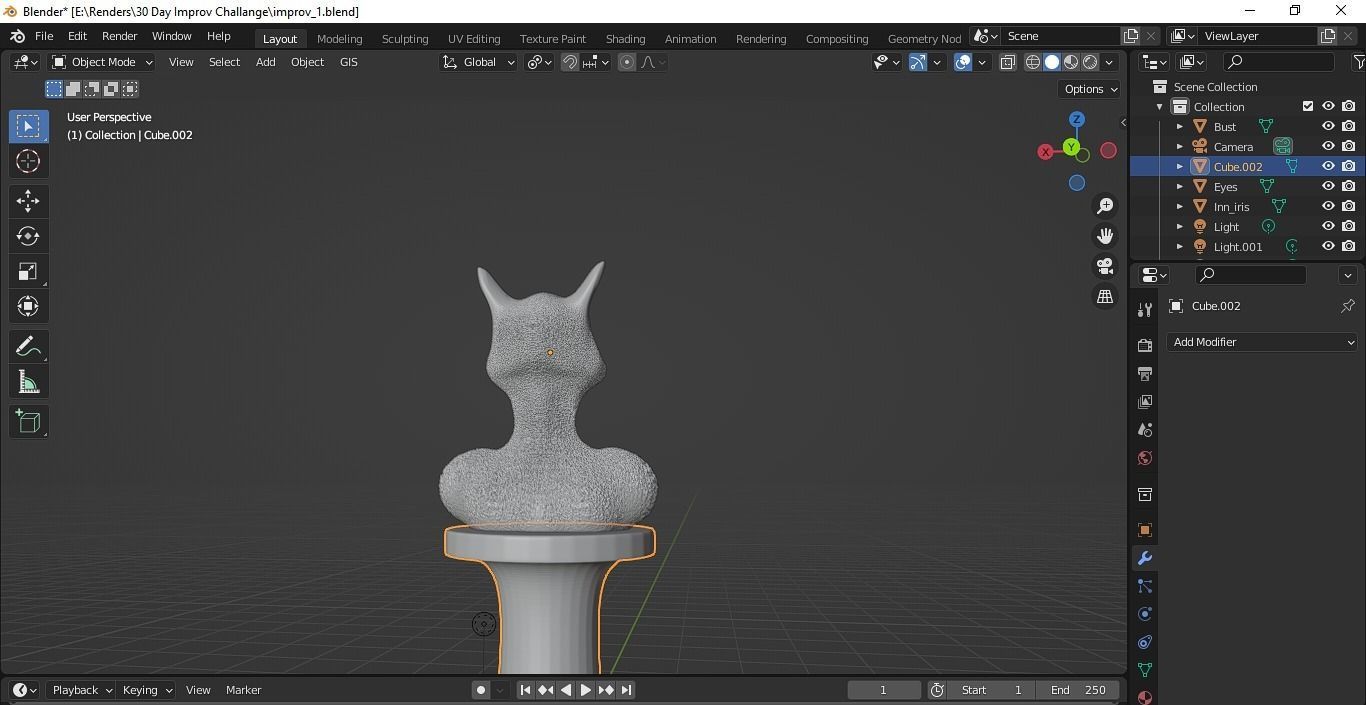Select the Move tool
Screen dimensions: 1366x705
coord(28,201)
